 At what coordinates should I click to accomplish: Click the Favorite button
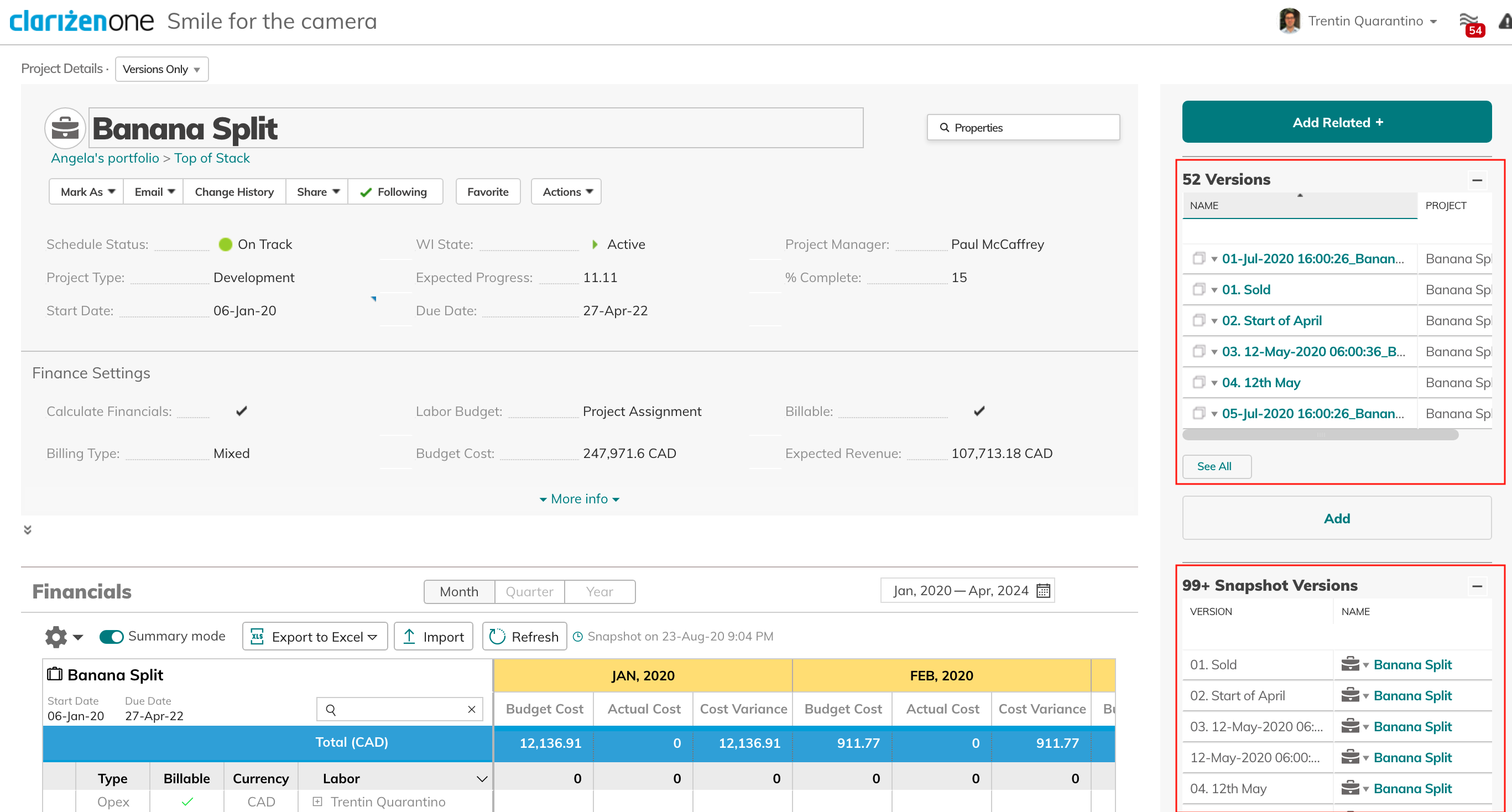pos(488,192)
